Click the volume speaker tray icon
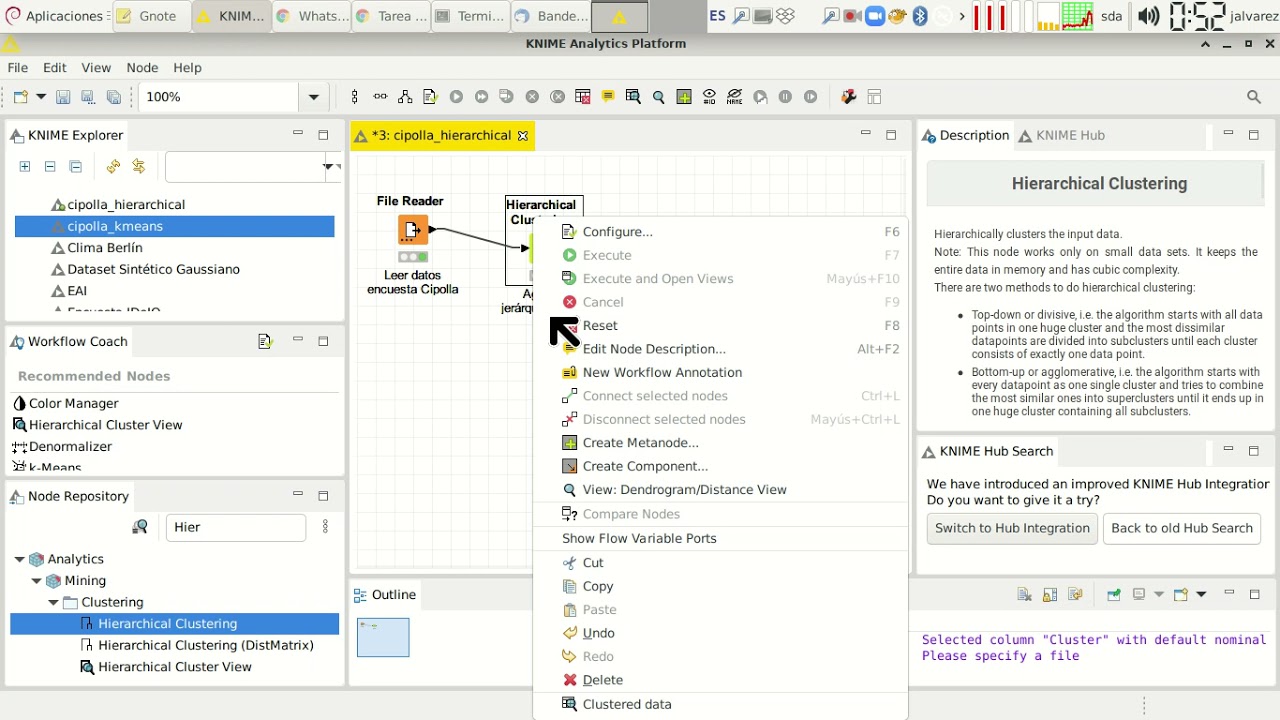 [1148, 16]
